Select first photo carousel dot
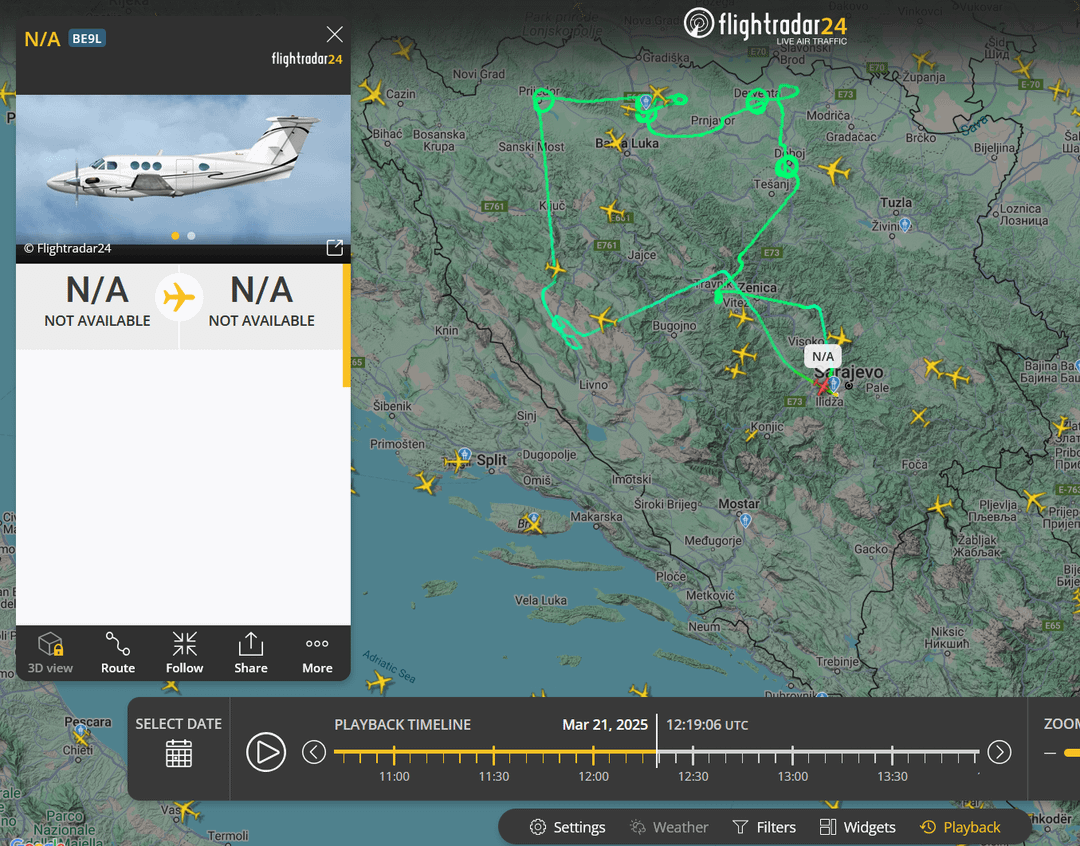Screen dimensions: 1080x846 pos(176,236)
